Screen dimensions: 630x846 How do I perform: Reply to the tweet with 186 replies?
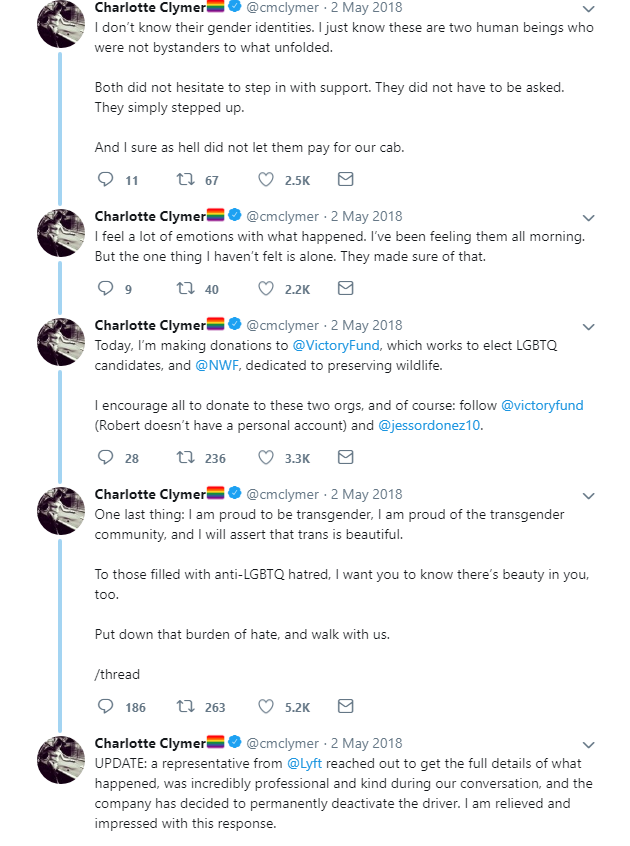(105, 706)
